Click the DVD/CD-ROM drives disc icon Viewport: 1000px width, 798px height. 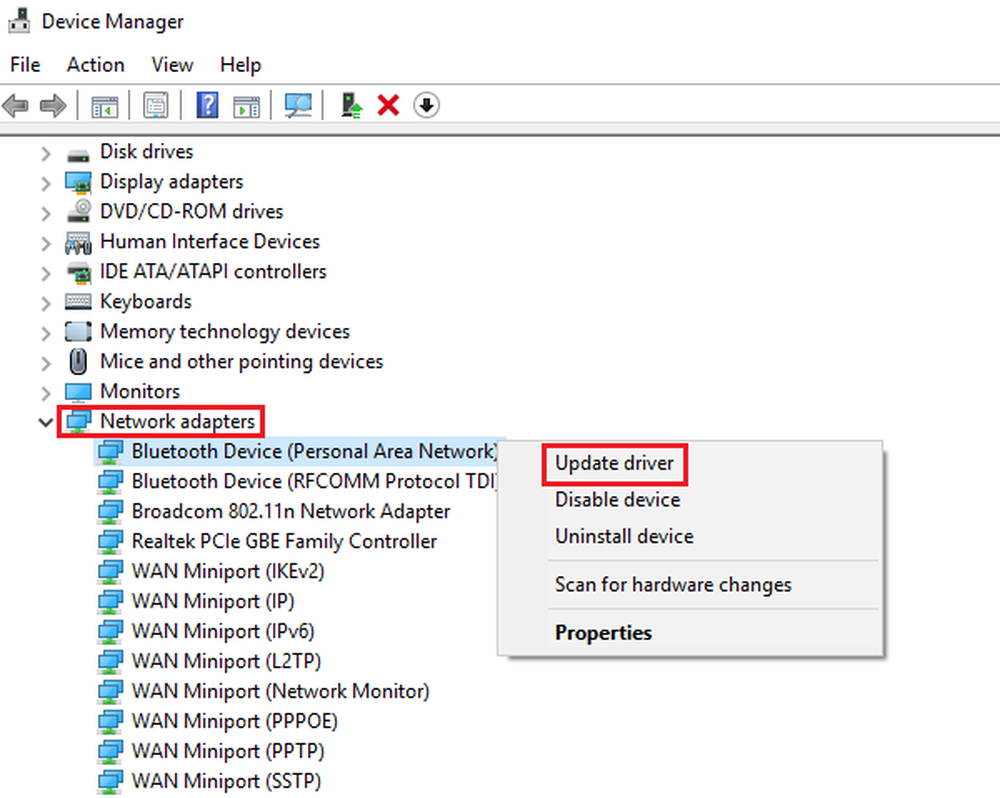pyautogui.click(x=78, y=211)
